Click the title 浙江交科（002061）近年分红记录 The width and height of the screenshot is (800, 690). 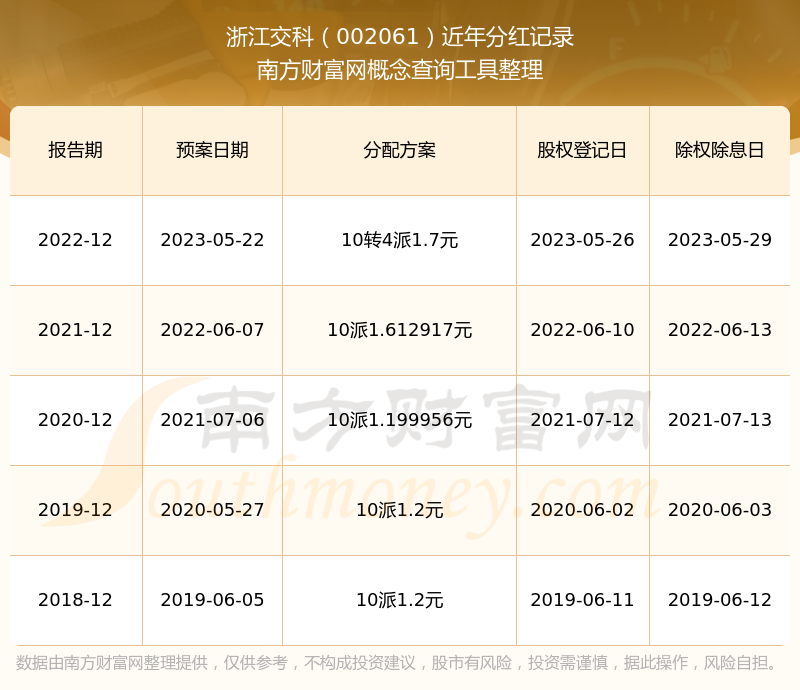click(400, 37)
